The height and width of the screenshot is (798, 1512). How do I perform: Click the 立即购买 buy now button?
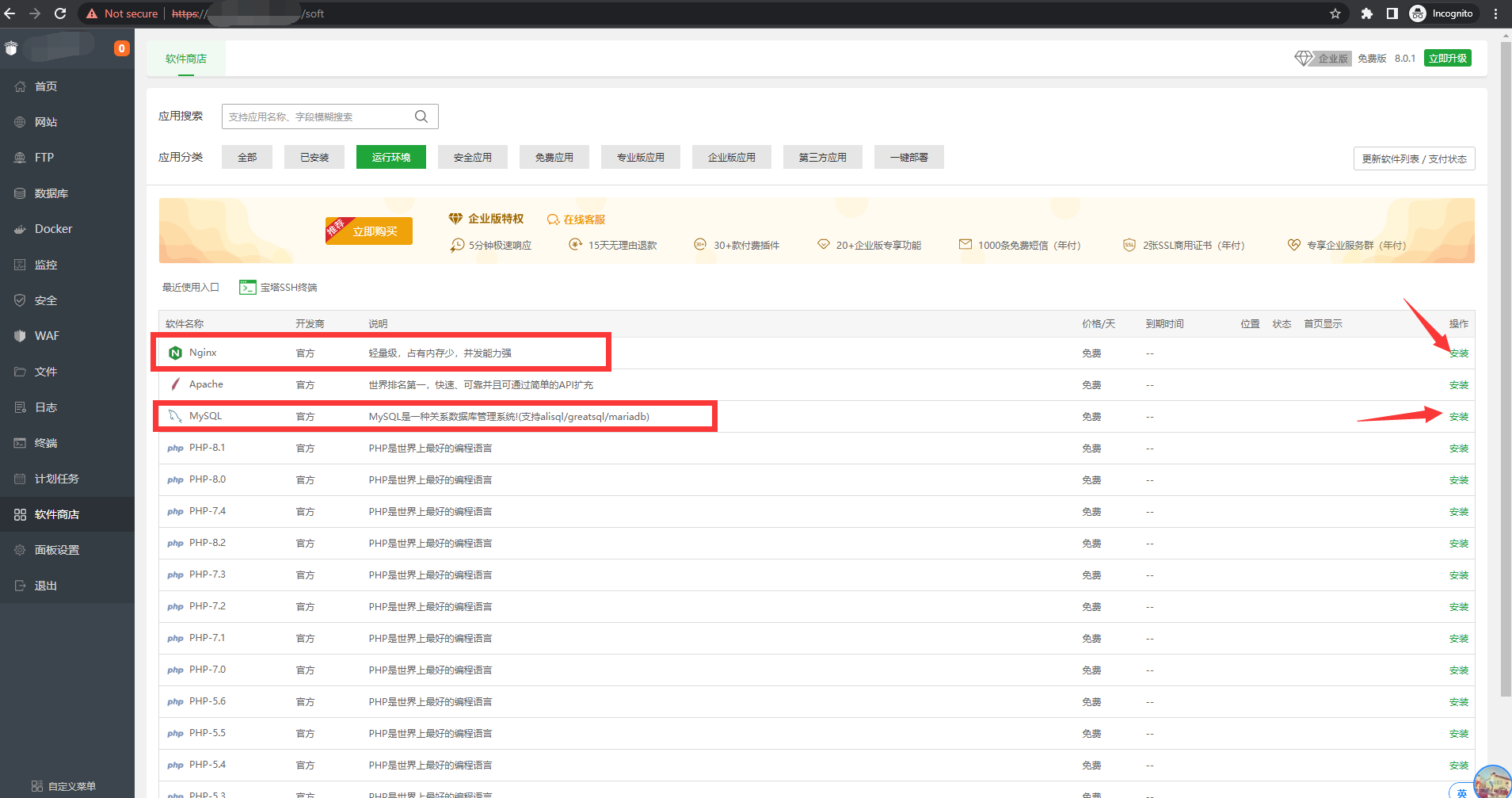[369, 231]
